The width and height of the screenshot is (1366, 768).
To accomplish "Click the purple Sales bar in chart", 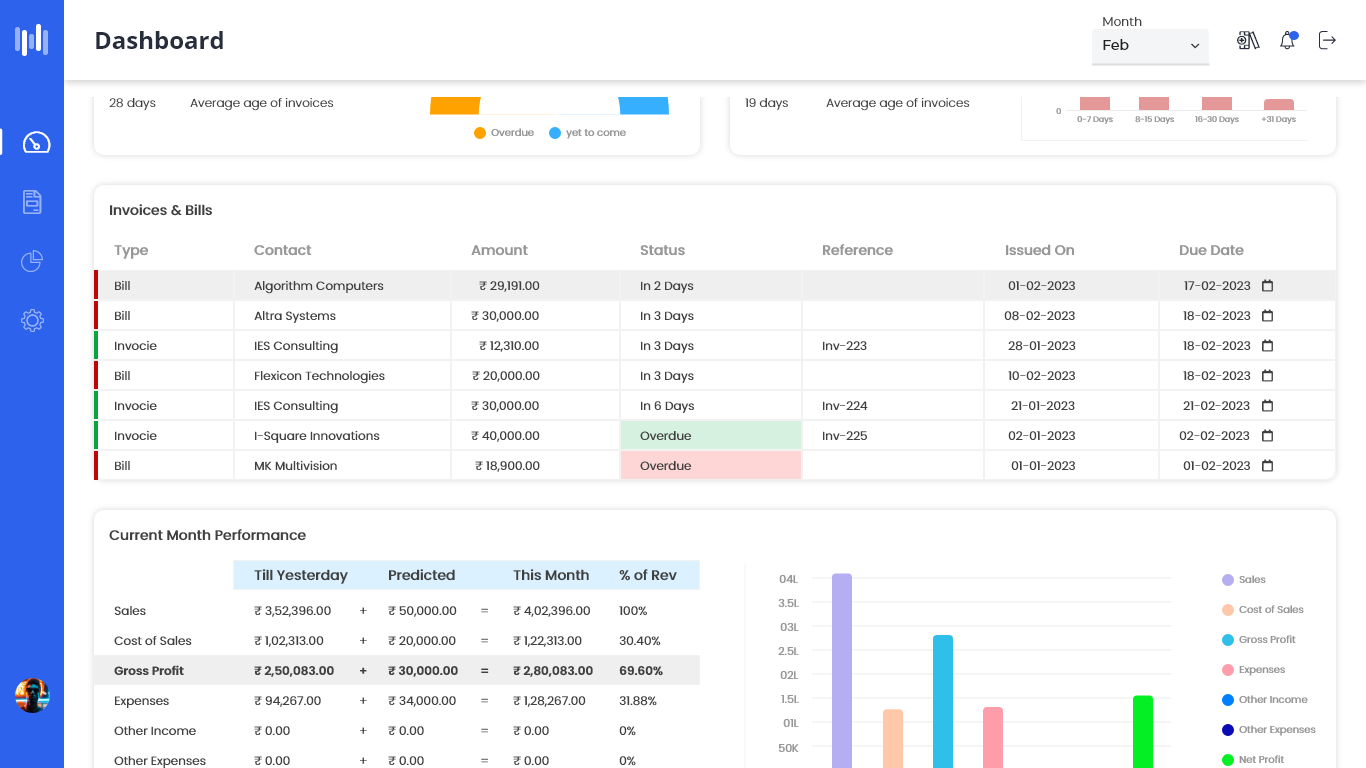I will [x=842, y=670].
